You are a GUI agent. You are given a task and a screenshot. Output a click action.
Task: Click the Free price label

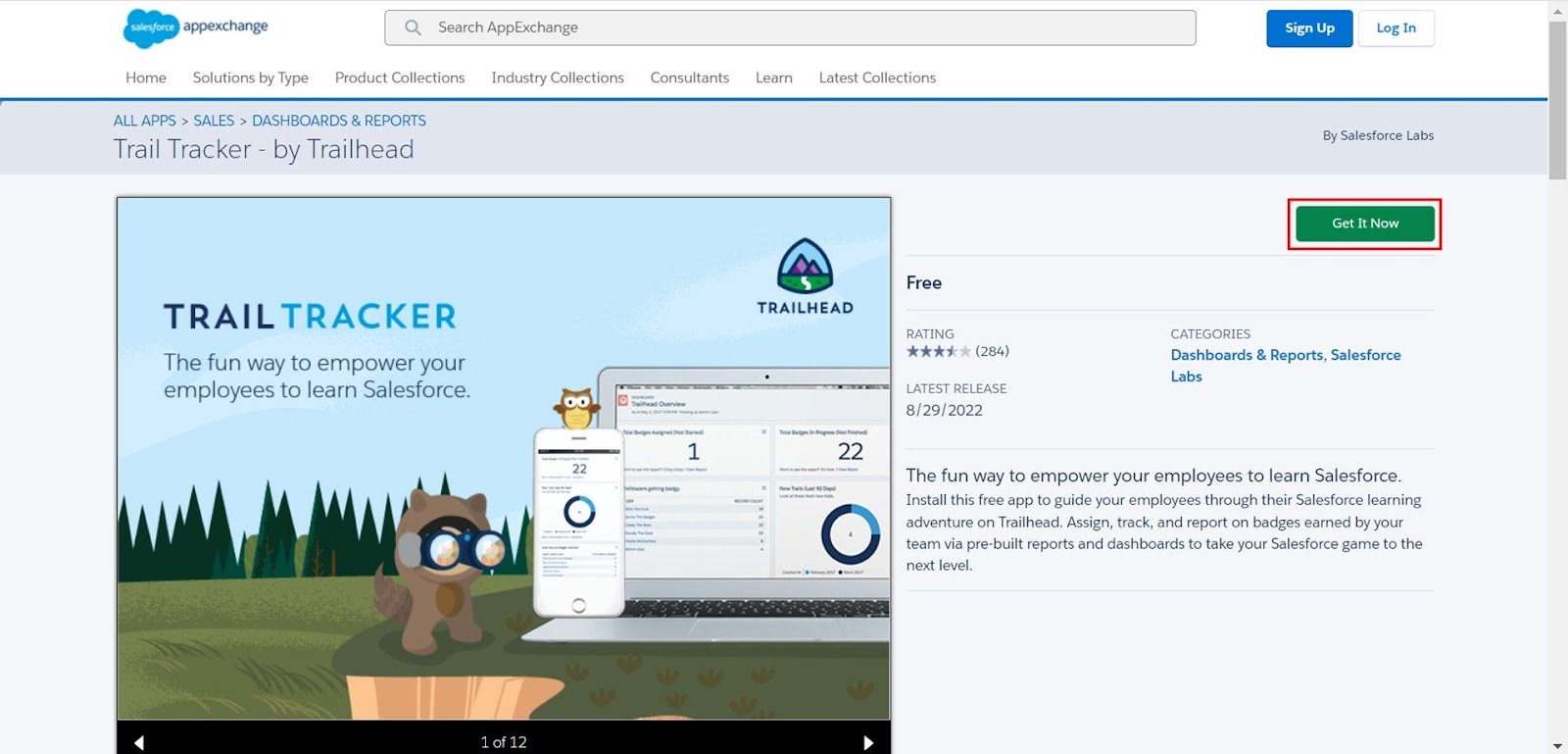tap(924, 282)
